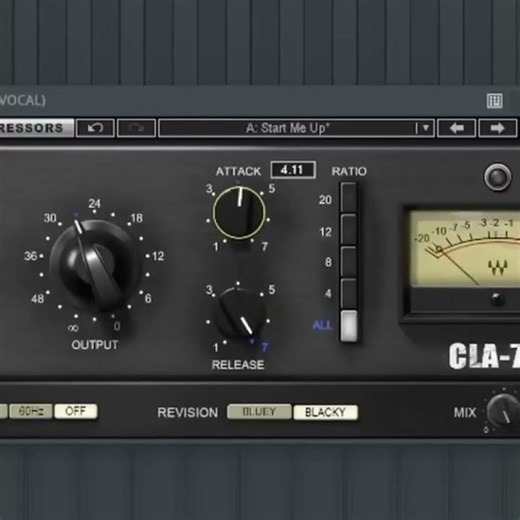The image size is (520, 520).
Task: Select the ratio 8 button
Action: [349, 262]
